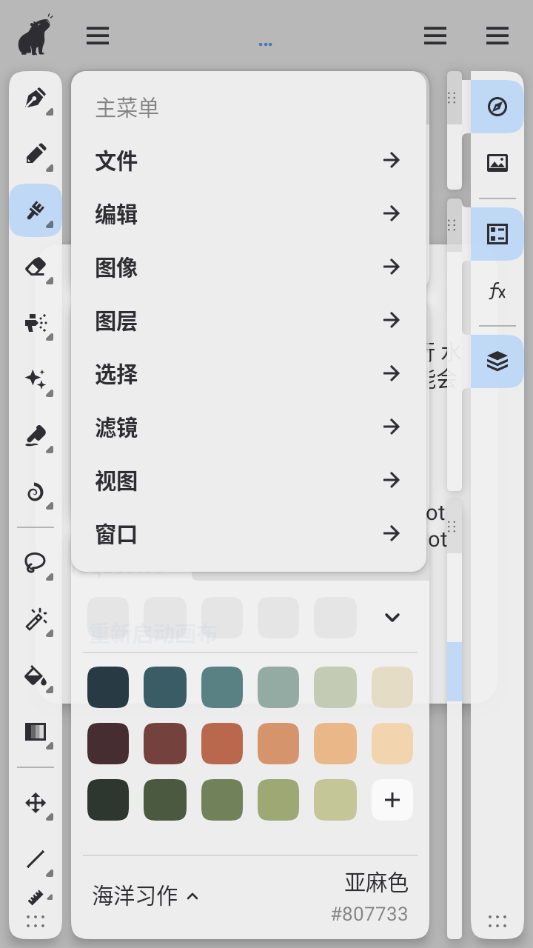Pick the light olive green swatch
The width and height of the screenshot is (533, 948).
tap(279, 800)
